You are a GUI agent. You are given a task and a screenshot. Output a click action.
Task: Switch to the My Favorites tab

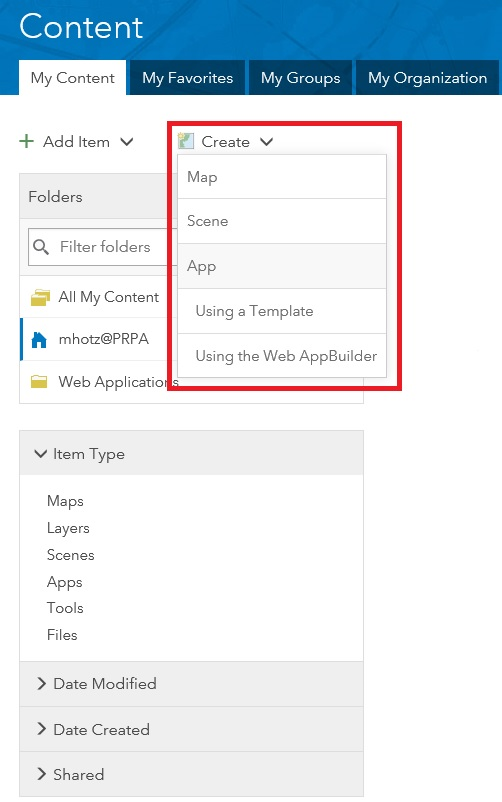pyautogui.click(x=187, y=78)
